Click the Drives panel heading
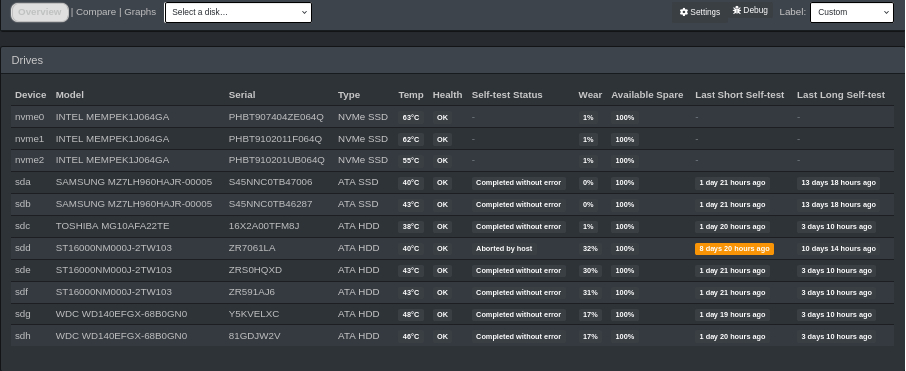The width and height of the screenshot is (906, 371). [27, 60]
